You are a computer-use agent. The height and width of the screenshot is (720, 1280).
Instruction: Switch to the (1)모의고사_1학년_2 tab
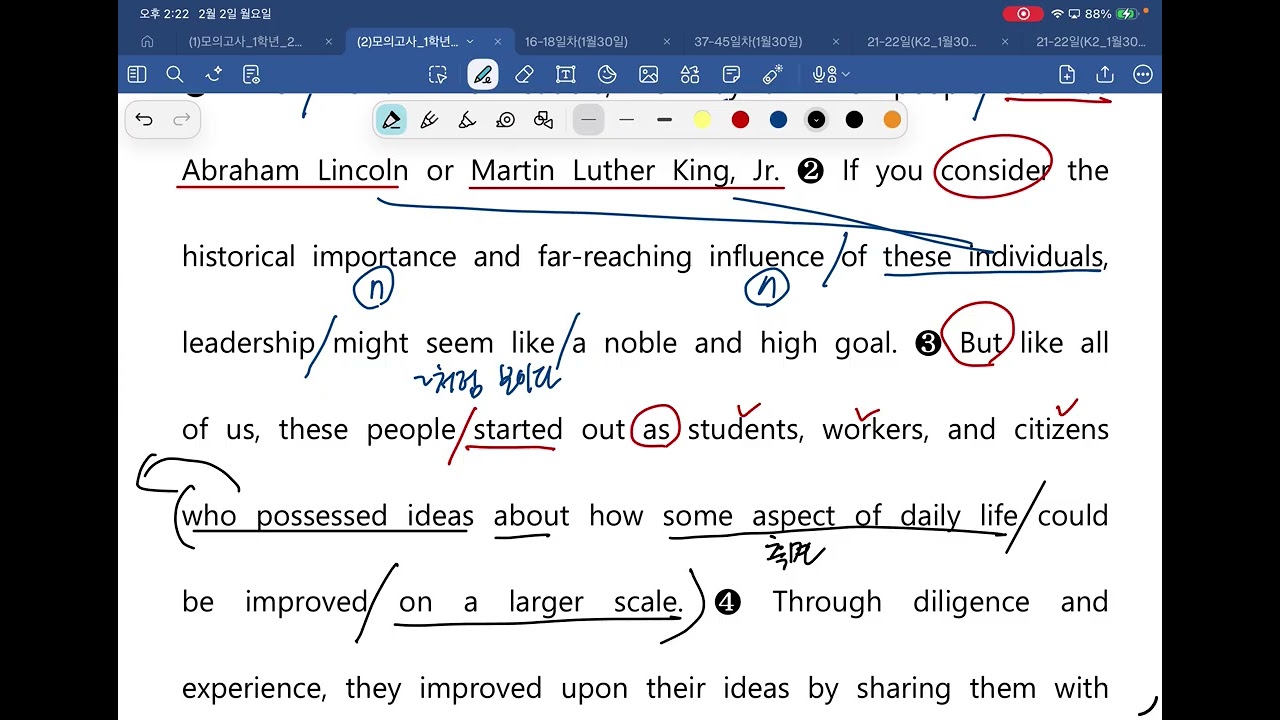click(x=246, y=42)
